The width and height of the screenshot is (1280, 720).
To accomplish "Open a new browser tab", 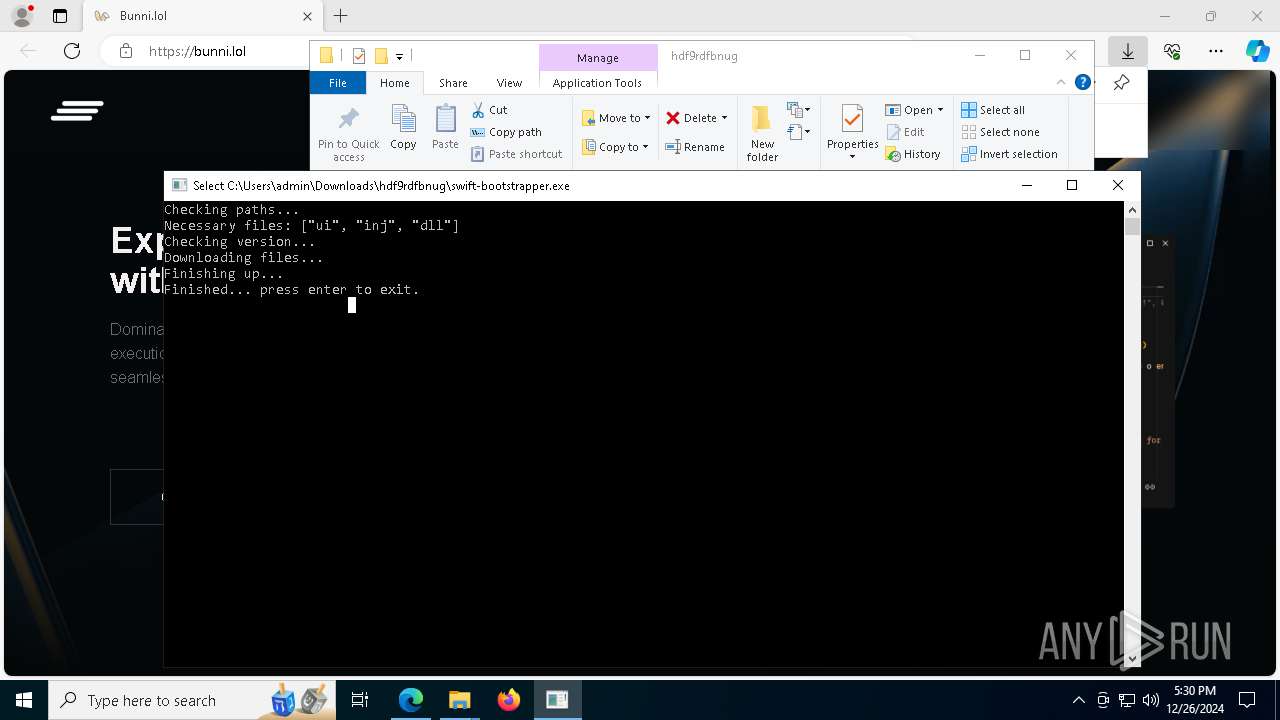I will 341,16.
